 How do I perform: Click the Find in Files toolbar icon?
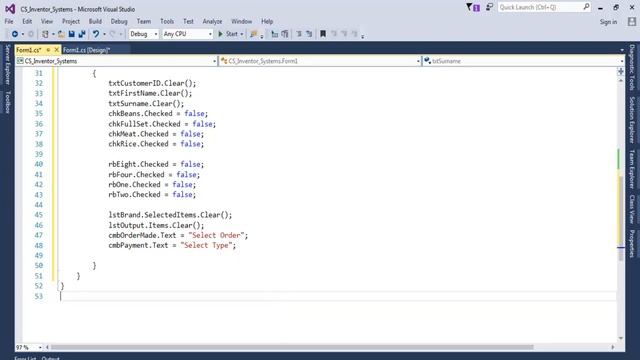click(253, 34)
